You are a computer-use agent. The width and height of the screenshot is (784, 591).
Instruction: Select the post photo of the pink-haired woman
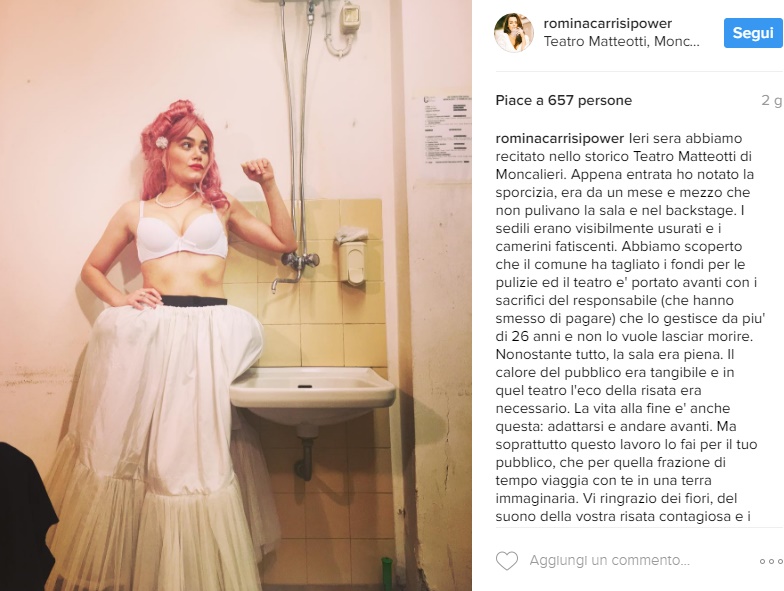pos(236,296)
